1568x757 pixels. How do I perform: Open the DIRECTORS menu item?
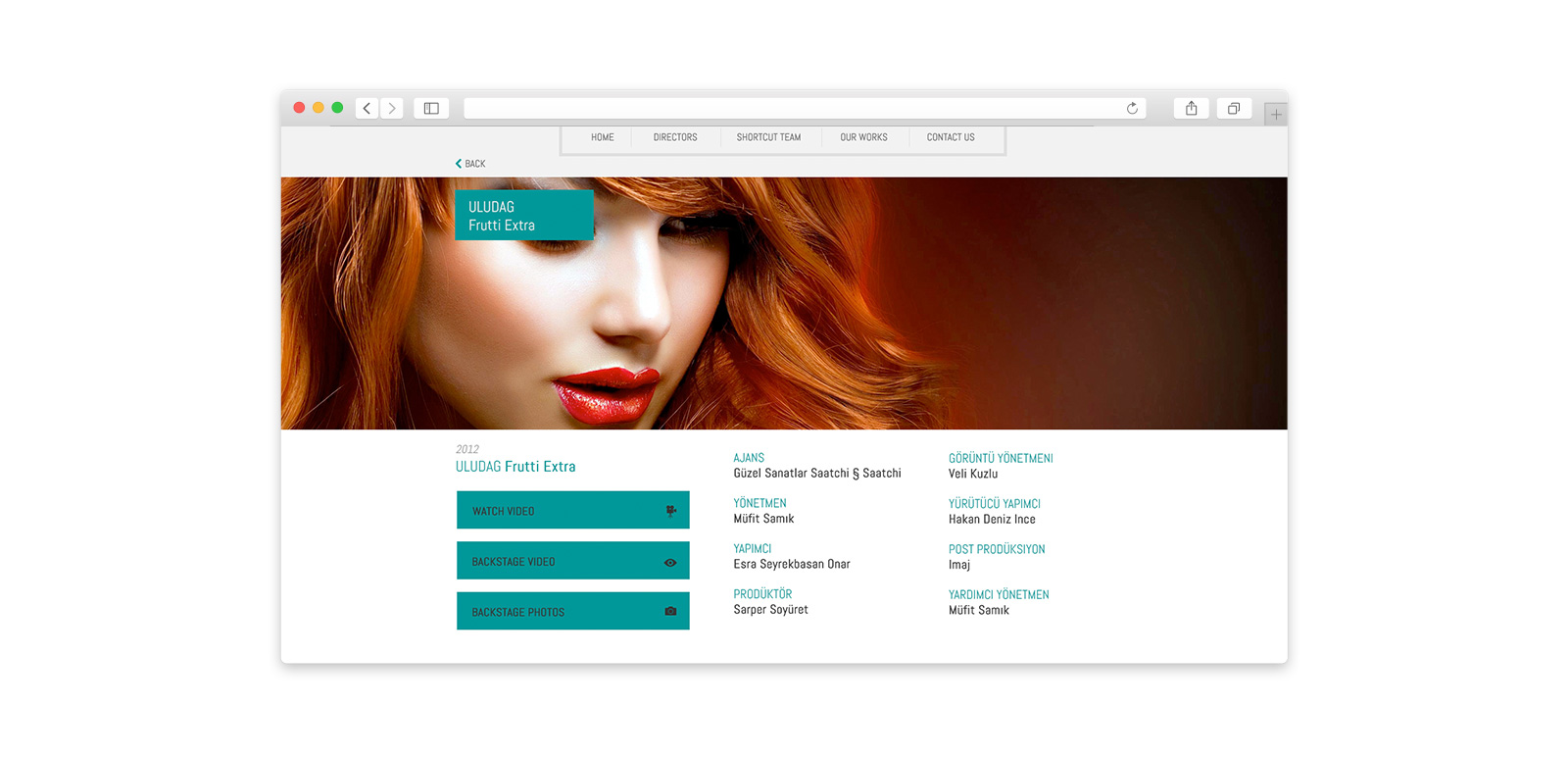tap(675, 137)
